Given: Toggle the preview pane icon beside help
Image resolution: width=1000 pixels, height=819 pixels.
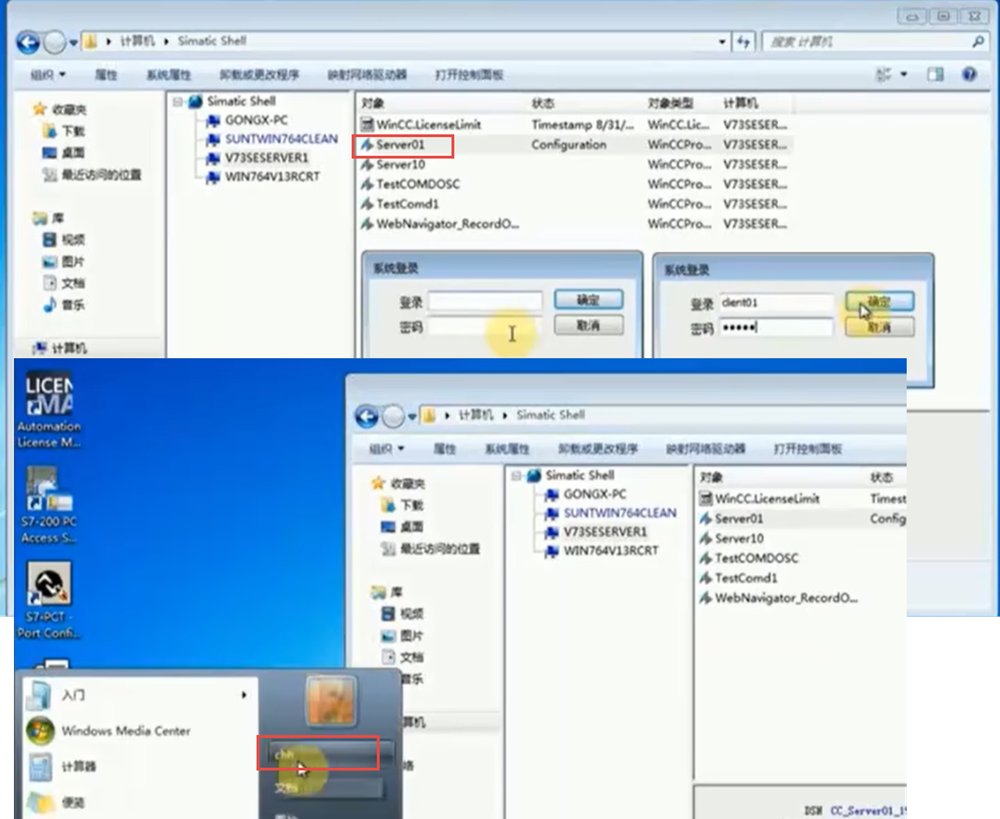Looking at the screenshot, I should tap(935, 75).
